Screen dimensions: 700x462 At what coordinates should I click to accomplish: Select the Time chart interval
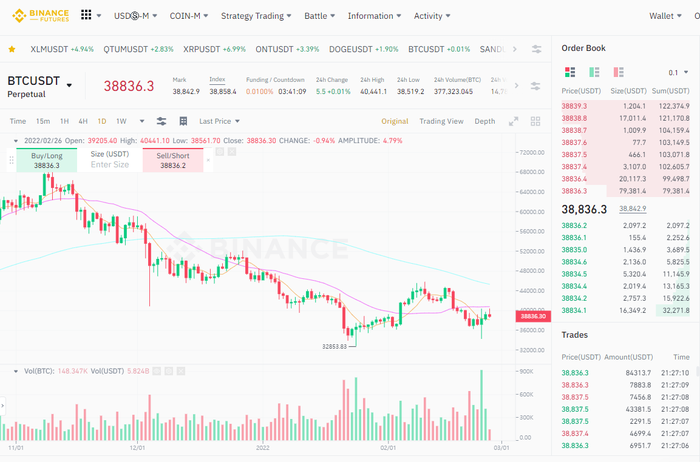pos(18,121)
